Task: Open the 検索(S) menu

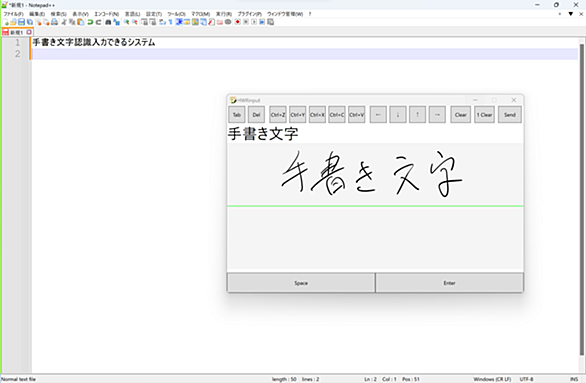Action: [59, 14]
